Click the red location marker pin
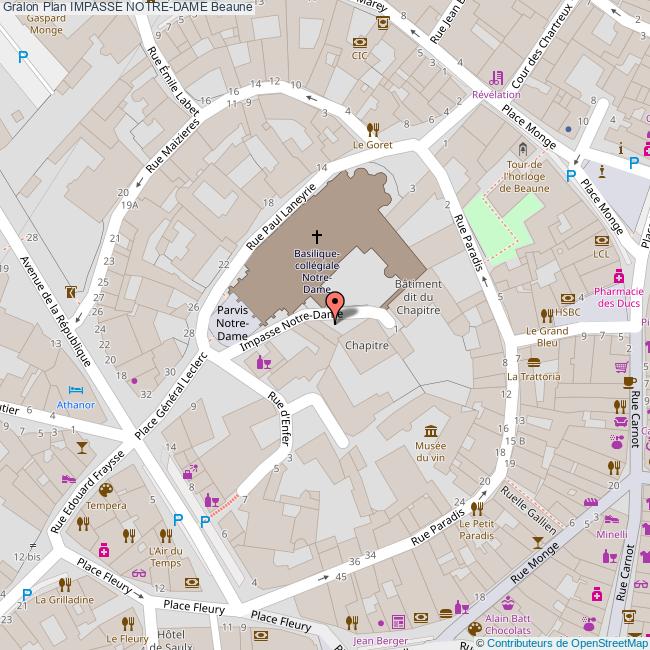This screenshot has width=650, height=650. 336,305
